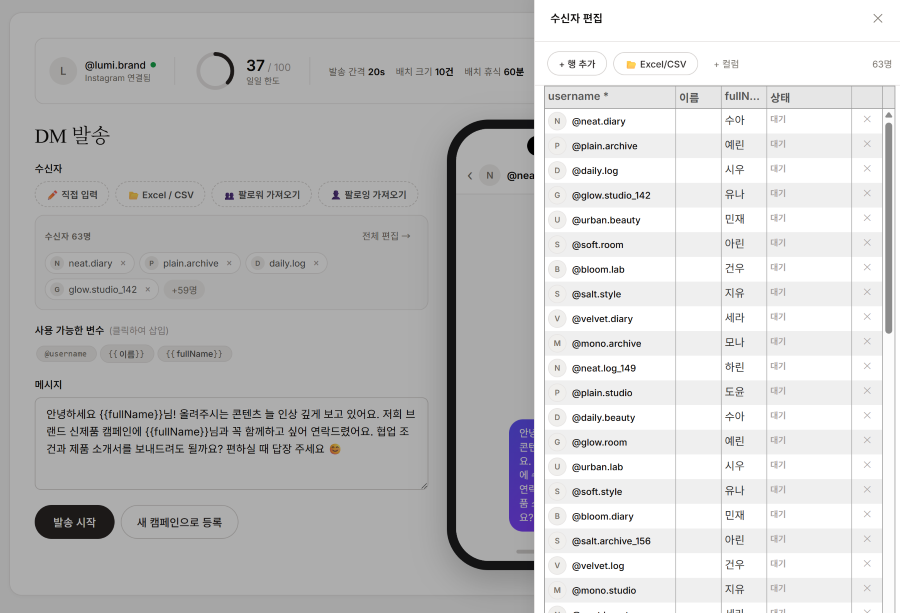Click 팔로워 가져오기
Image resolution: width=900 pixels, height=613 pixels.
(x=262, y=195)
